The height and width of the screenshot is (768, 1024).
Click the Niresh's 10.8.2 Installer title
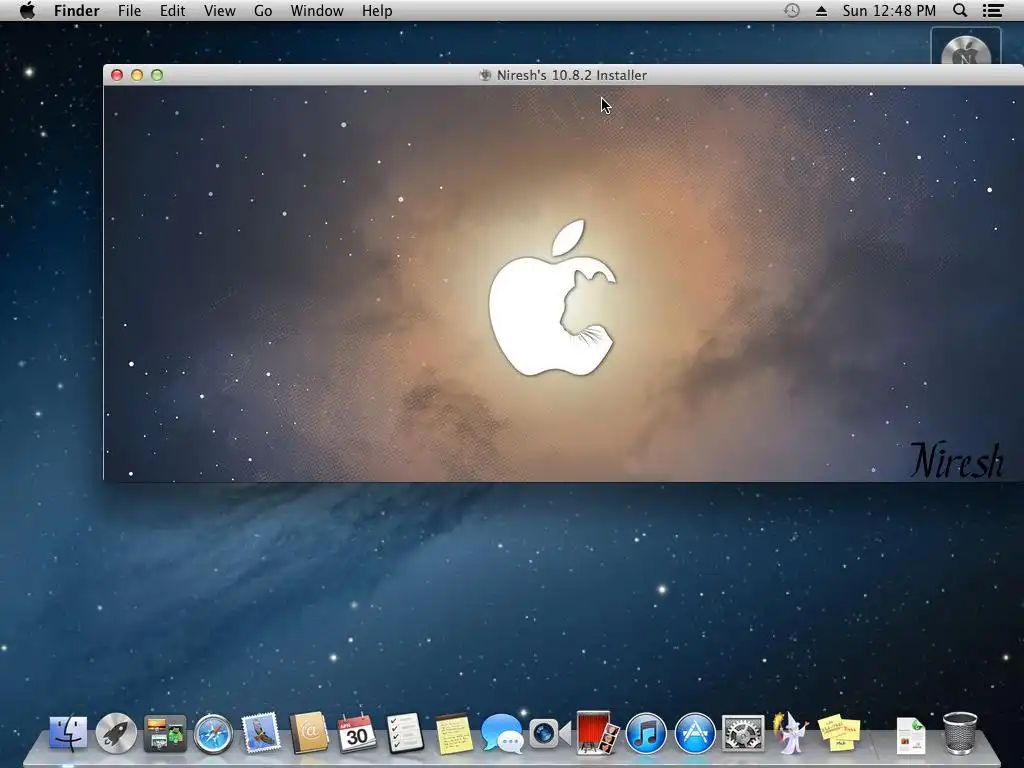coord(571,75)
